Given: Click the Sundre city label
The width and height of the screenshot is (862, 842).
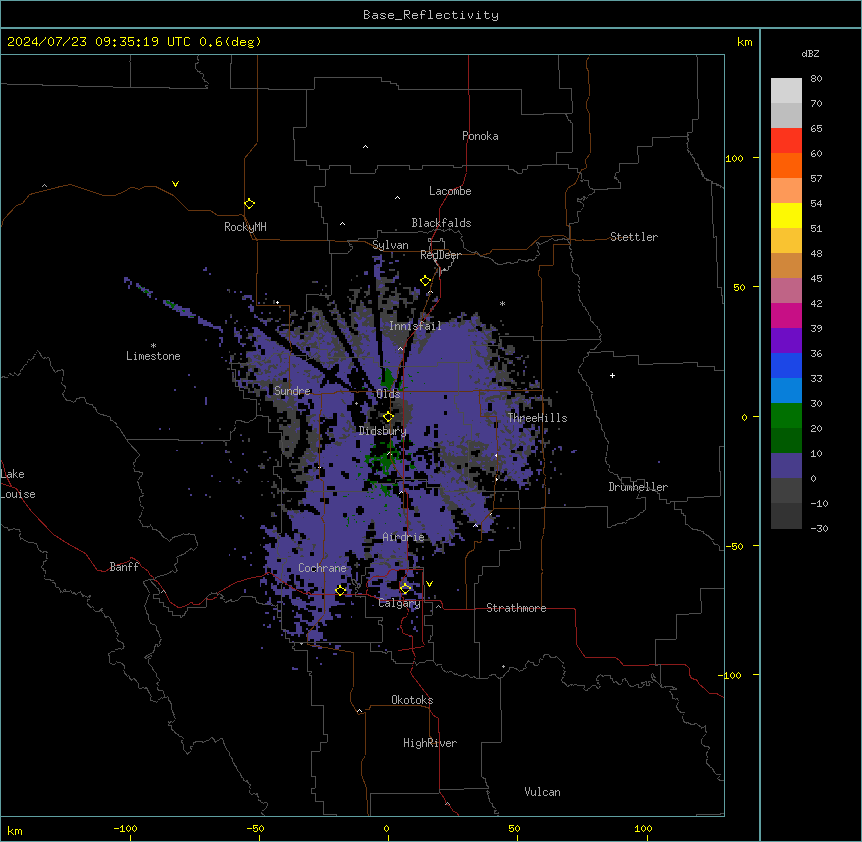Looking at the screenshot, I should coord(292,391).
